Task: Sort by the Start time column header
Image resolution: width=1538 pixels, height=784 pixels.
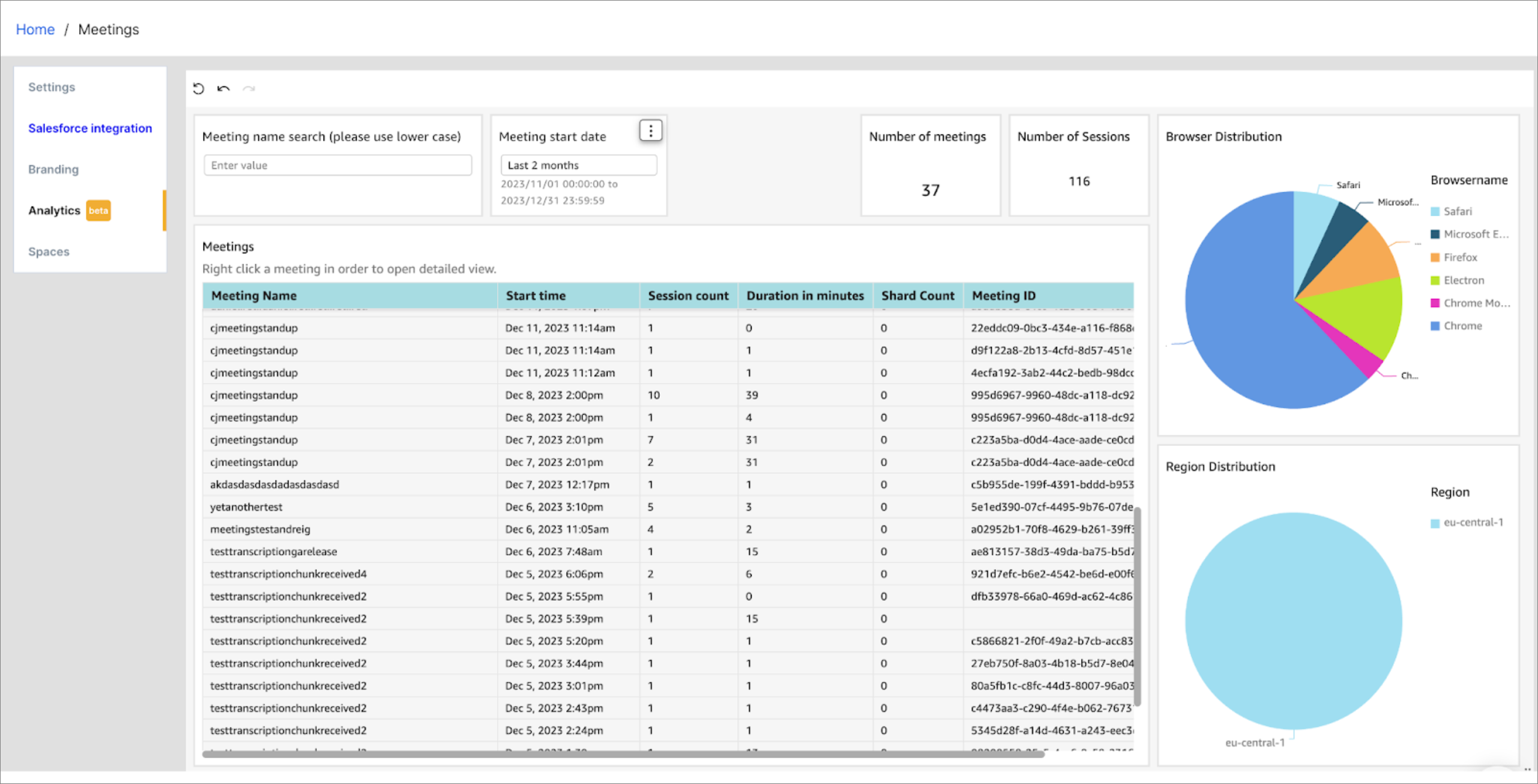Action: point(535,295)
